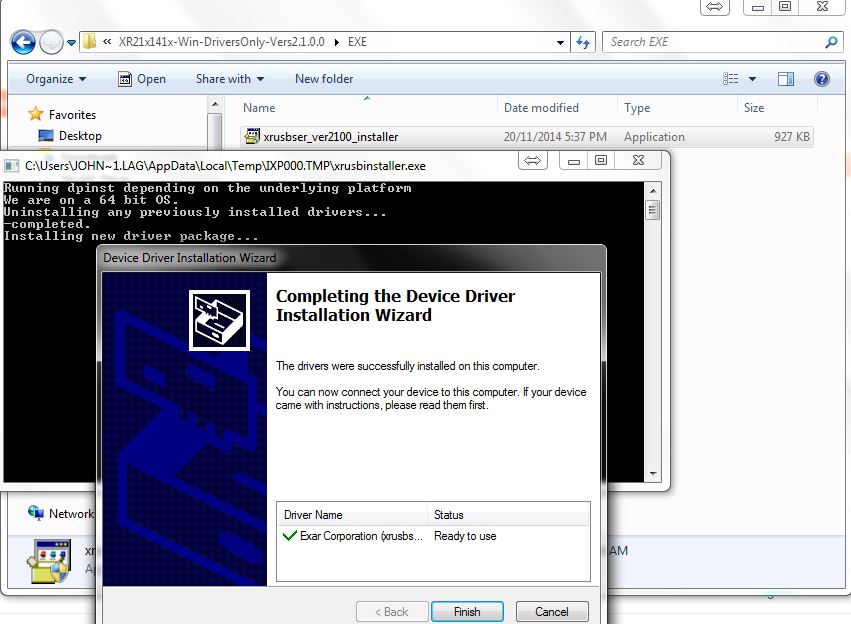Open Windows Explorer help
The height and width of the screenshot is (624, 851).
[821, 78]
